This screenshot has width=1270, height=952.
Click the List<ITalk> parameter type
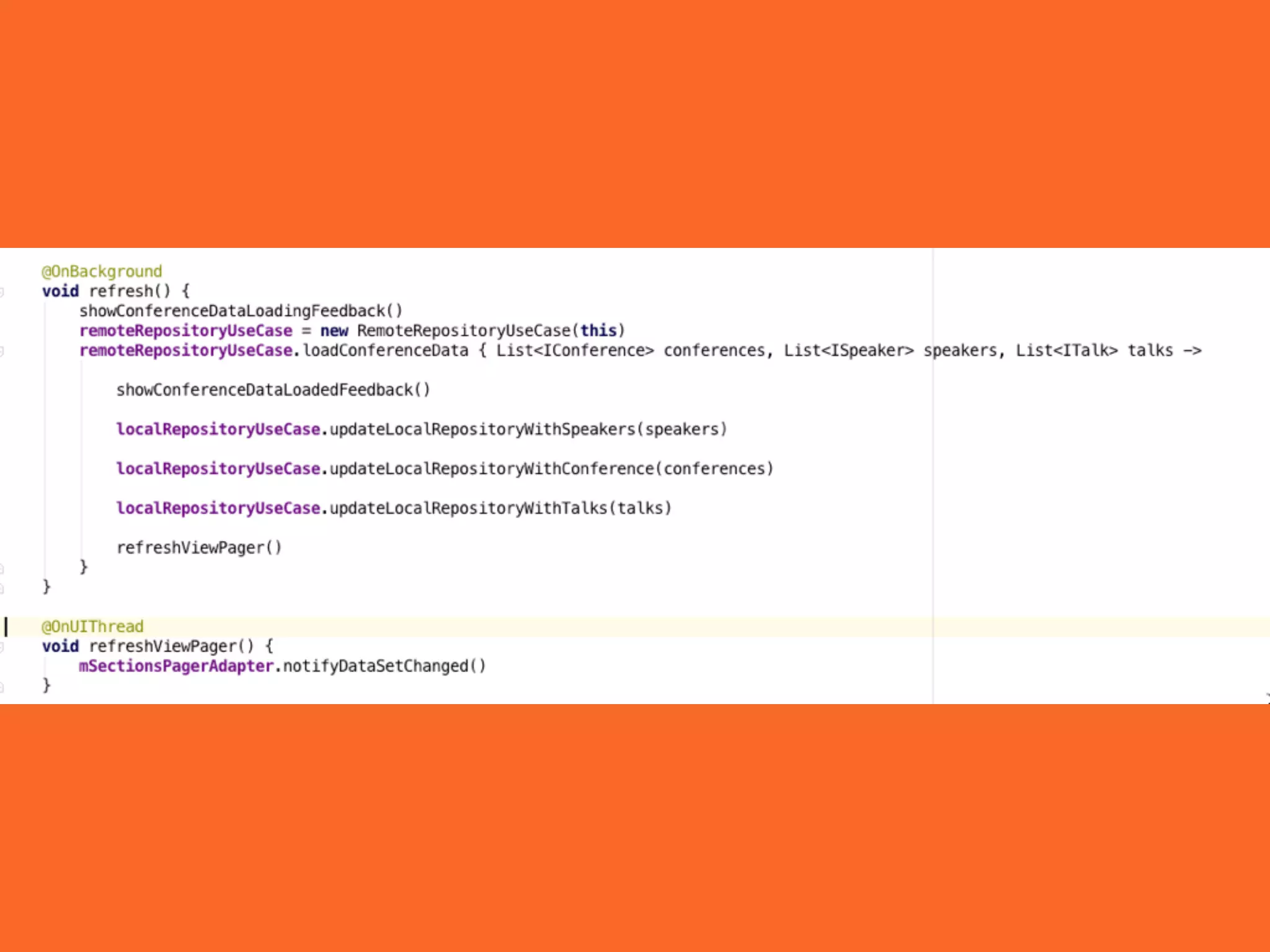pos(1066,350)
